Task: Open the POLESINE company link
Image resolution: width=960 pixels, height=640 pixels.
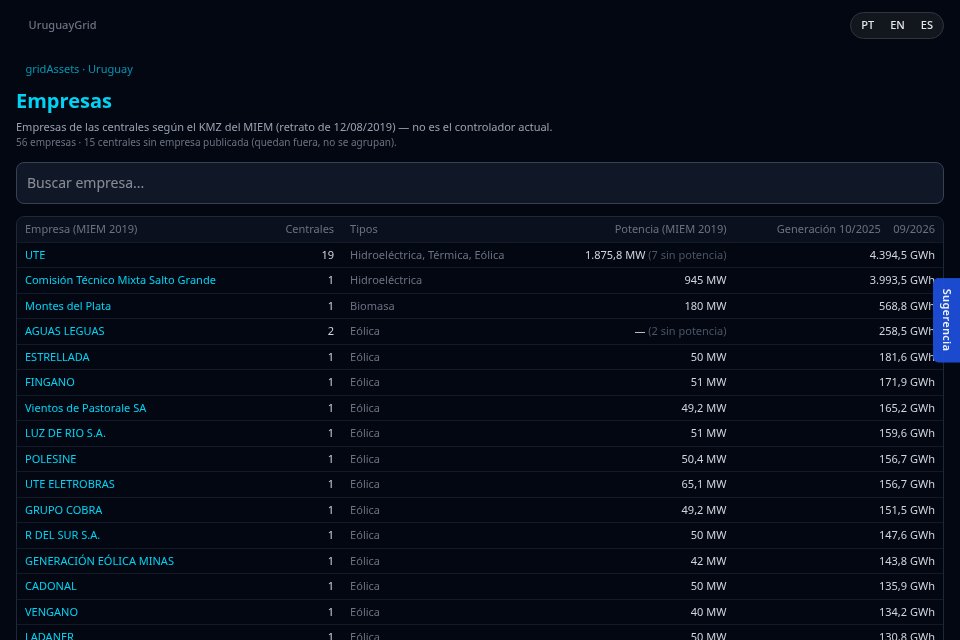Action: [51, 459]
